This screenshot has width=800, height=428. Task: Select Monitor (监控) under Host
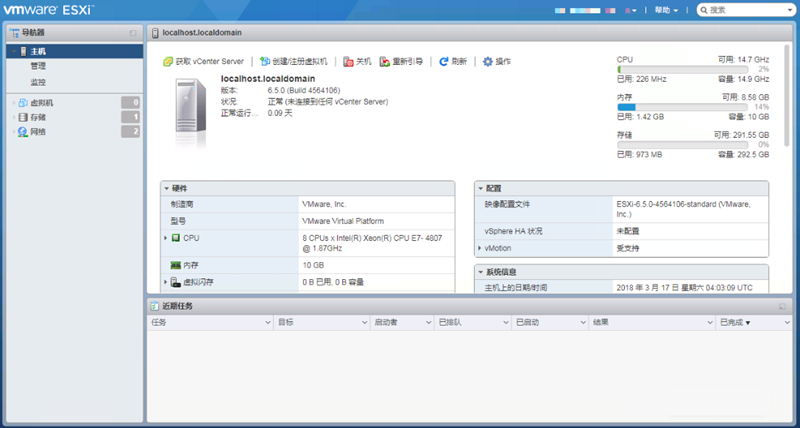point(38,82)
